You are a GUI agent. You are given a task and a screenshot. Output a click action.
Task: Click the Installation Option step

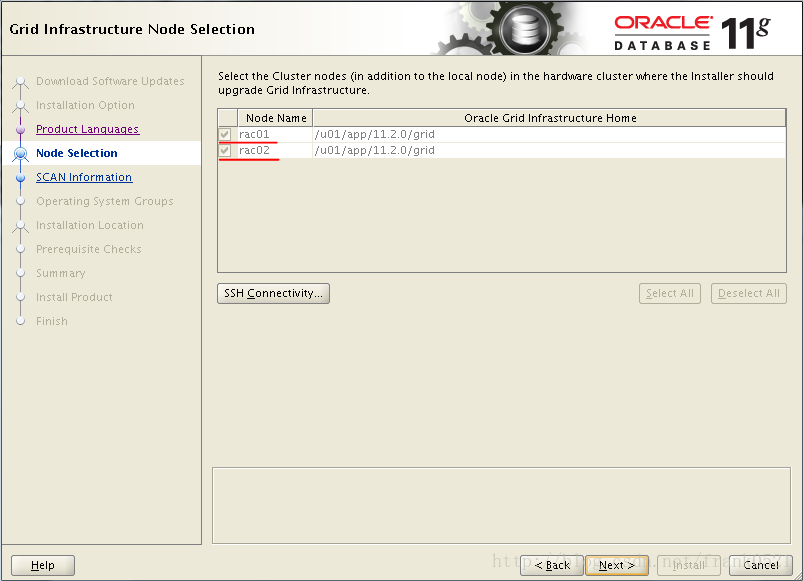coord(86,105)
